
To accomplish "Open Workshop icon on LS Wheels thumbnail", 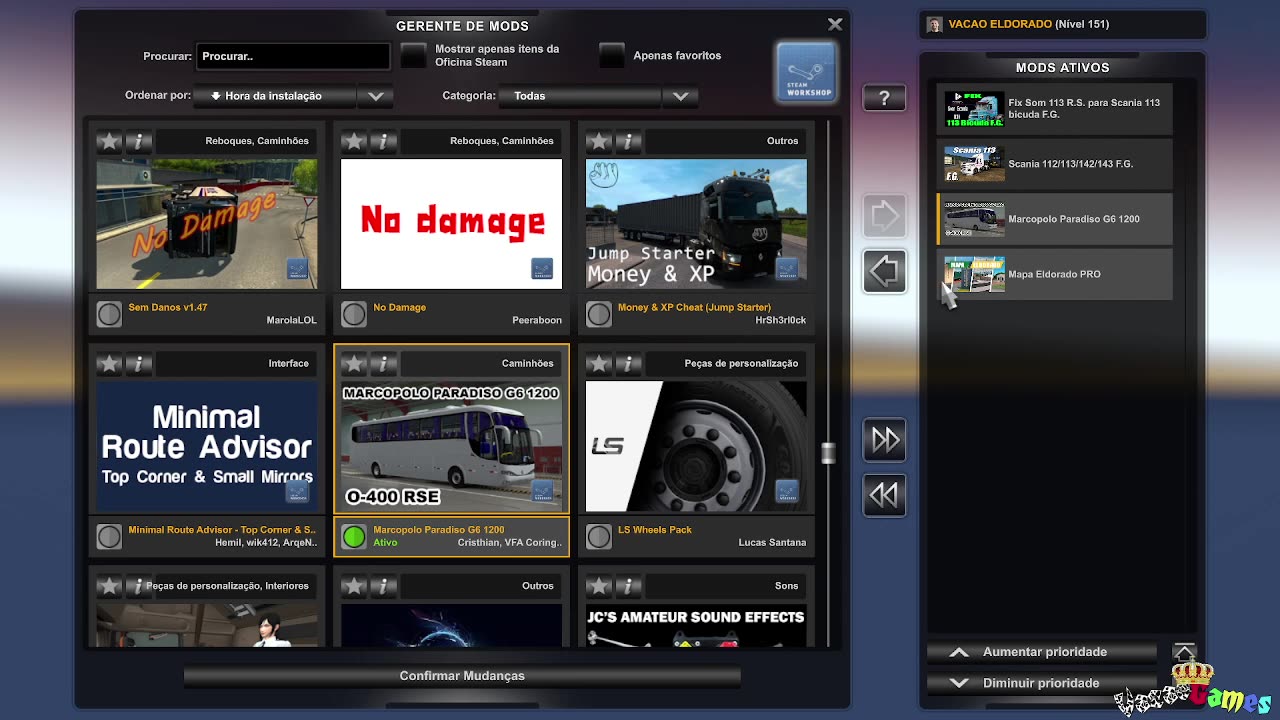I will [787, 491].
